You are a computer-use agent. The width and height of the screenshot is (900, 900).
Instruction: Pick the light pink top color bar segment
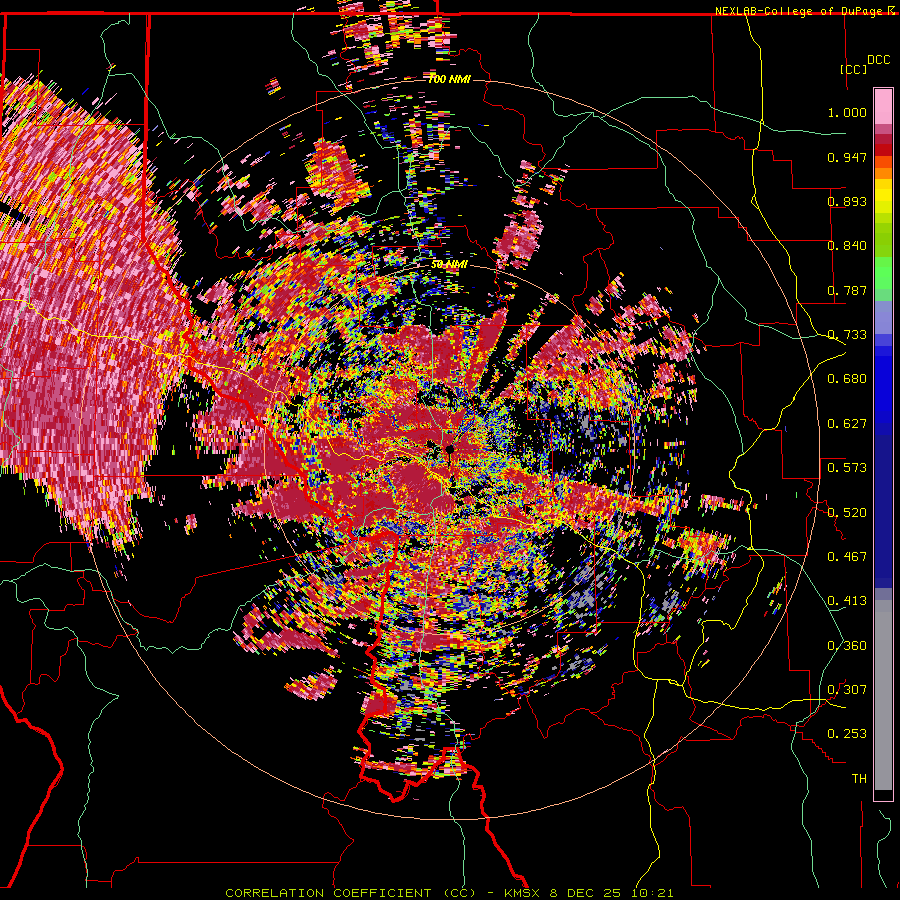pos(883,107)
